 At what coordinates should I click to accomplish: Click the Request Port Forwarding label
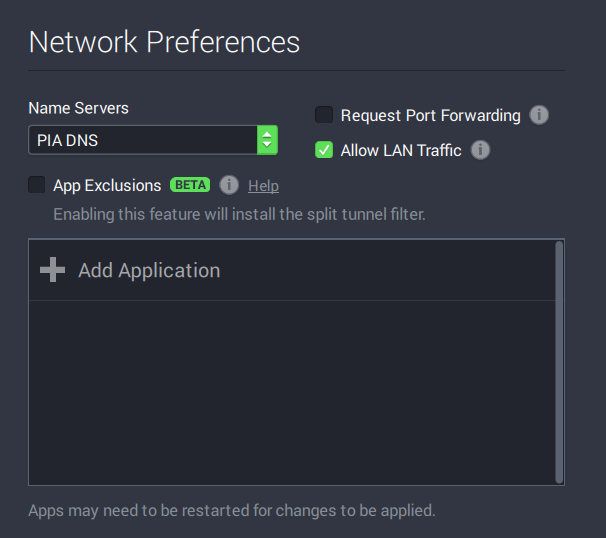point(430,115)
